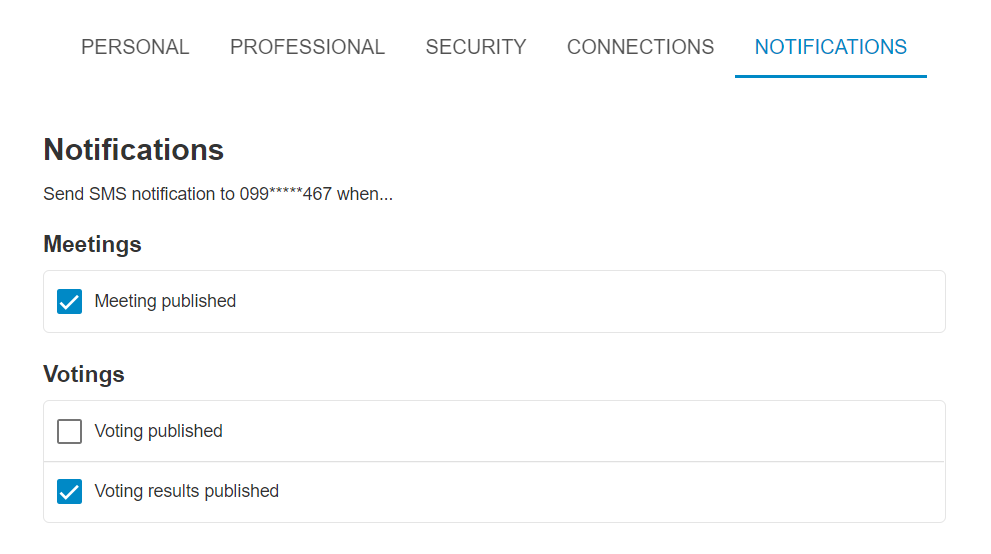Viewport: 991px width, 554px height.
Task: Click the blue underline beneath NOTIFICATIONS tab
Action: (830, 76)
